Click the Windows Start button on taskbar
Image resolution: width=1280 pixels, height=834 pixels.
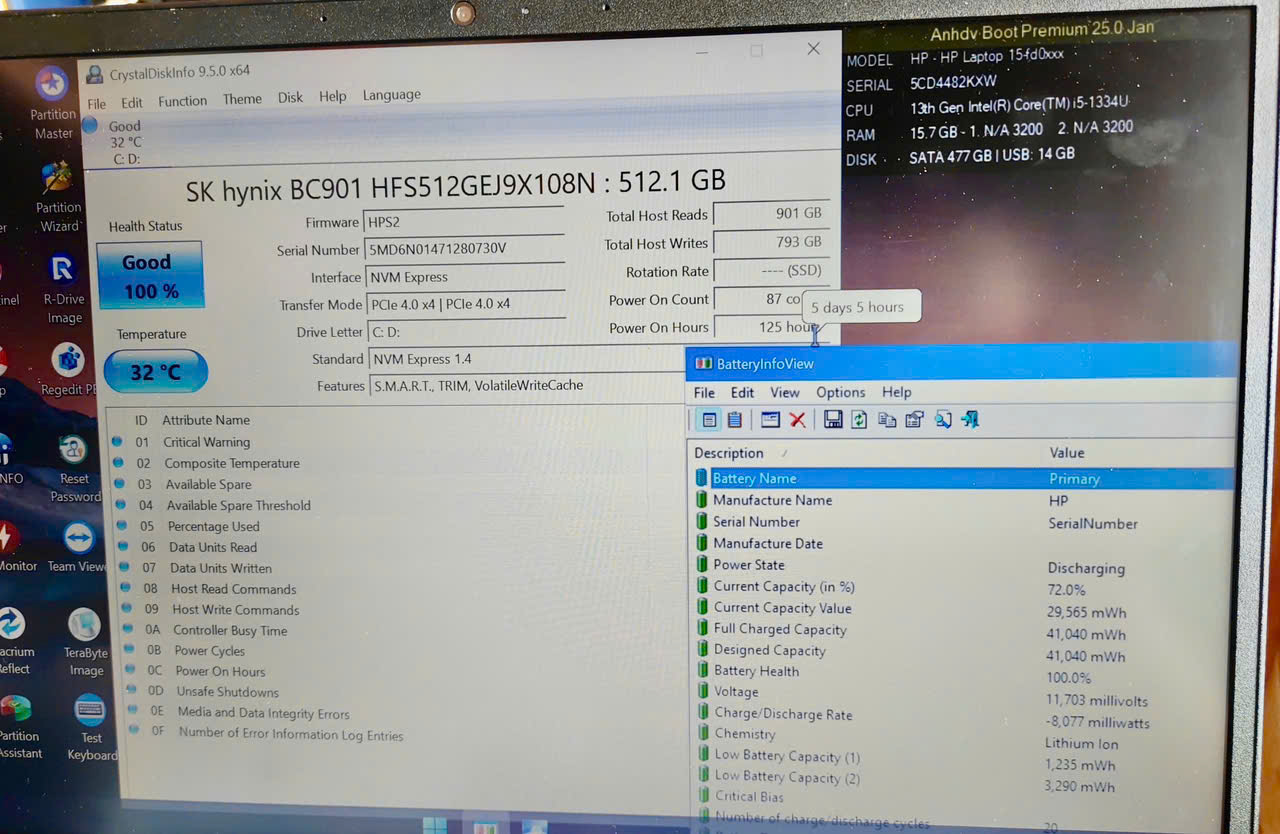pos(435,826)
